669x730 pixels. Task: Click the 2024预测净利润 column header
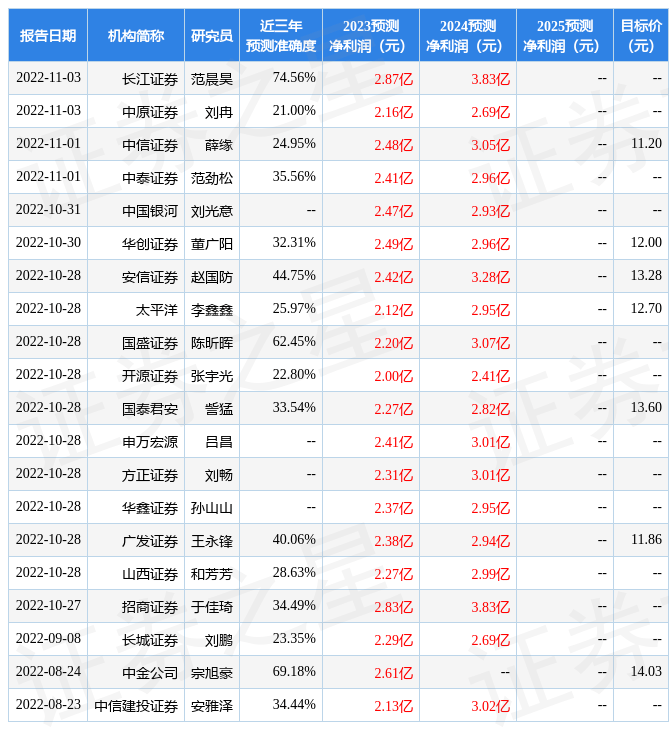pyautogui.click(x=468, y=35)
